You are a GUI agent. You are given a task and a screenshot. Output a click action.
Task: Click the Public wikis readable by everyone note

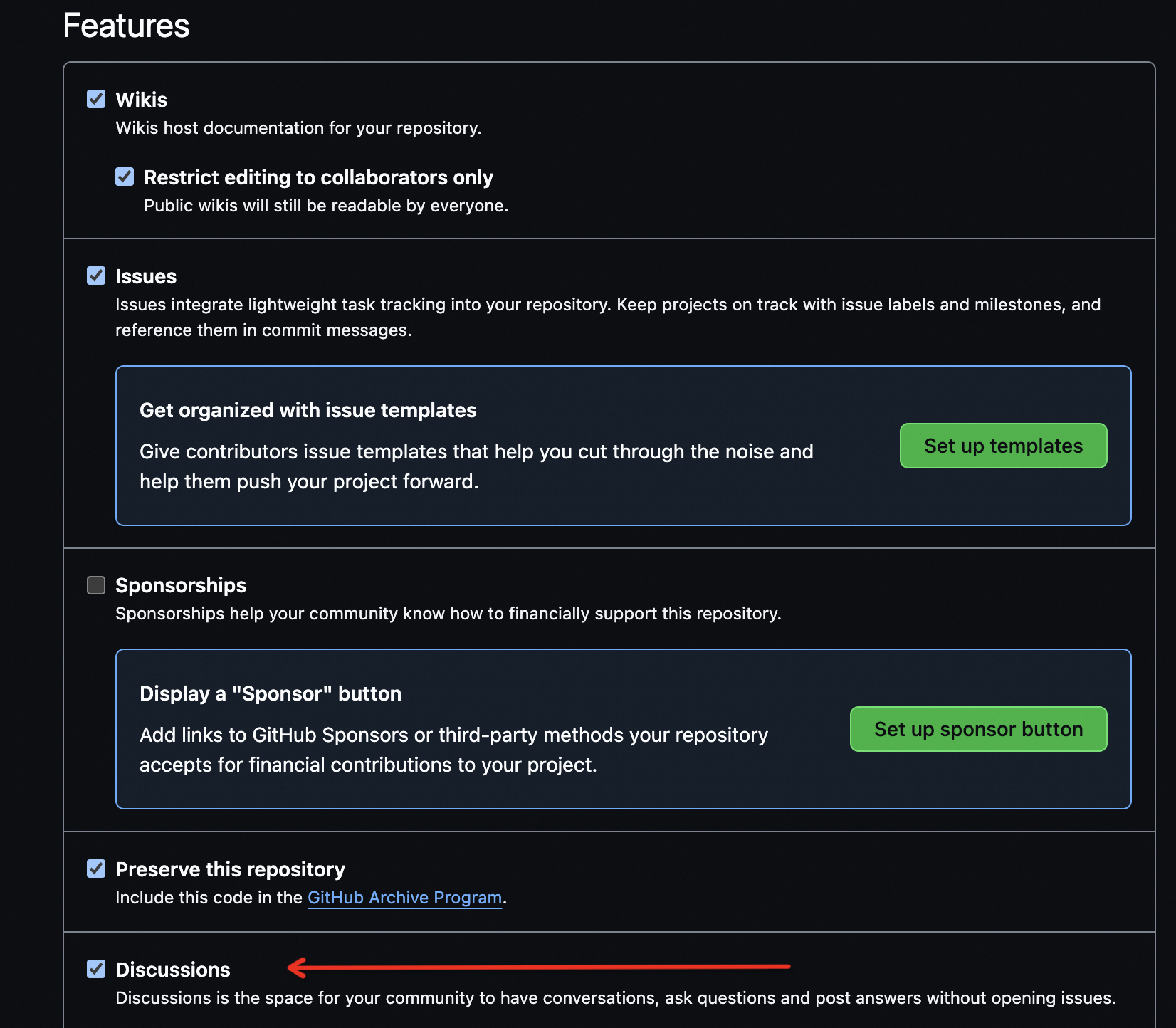[326, 206]
